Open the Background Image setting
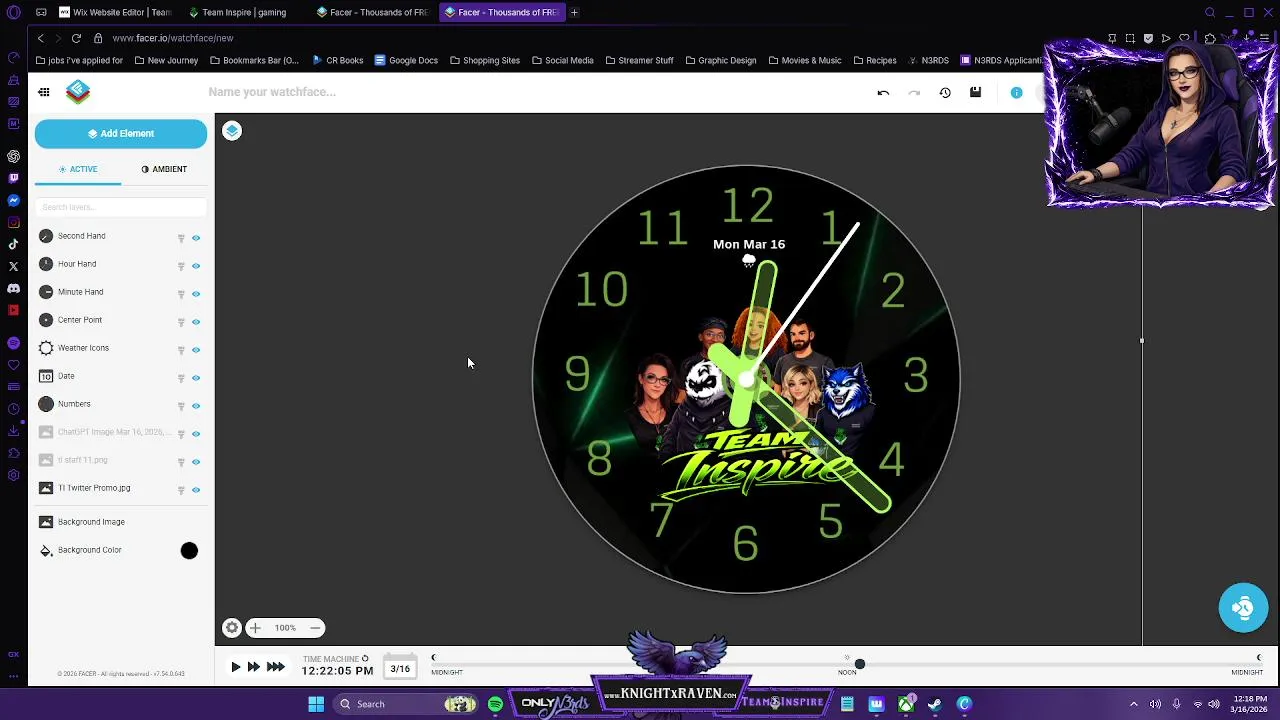This screenshot has height=720, width=1280. (91, 522)
